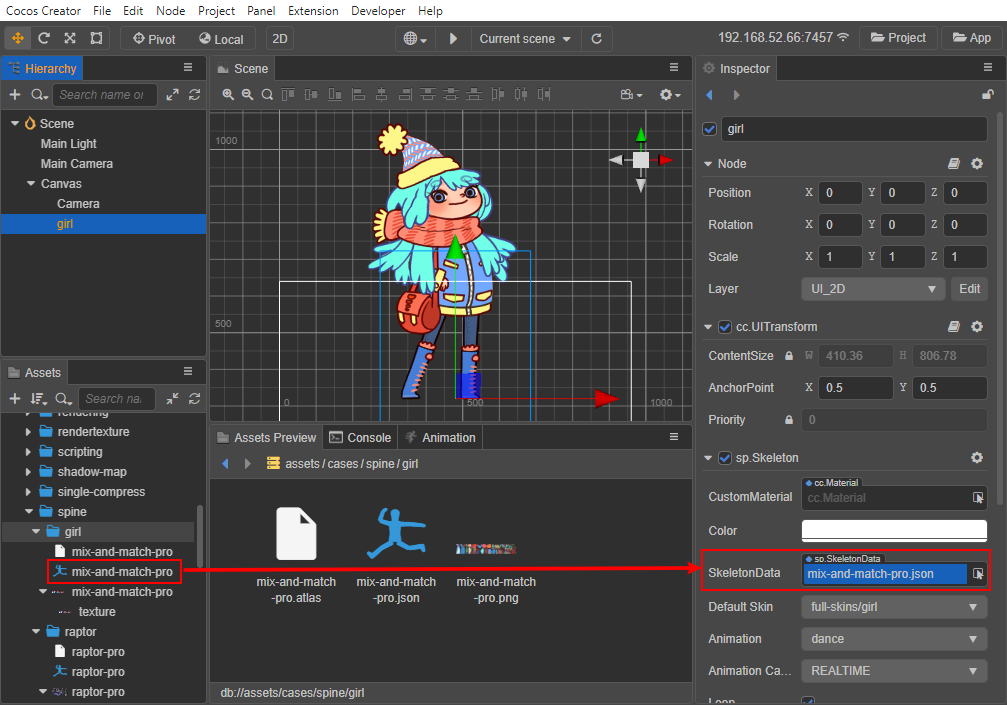Select the Move transform tool in the toolbar
Image resolution: width=1007 pixels, height=705 pixels.
click(x=18, y=39)
